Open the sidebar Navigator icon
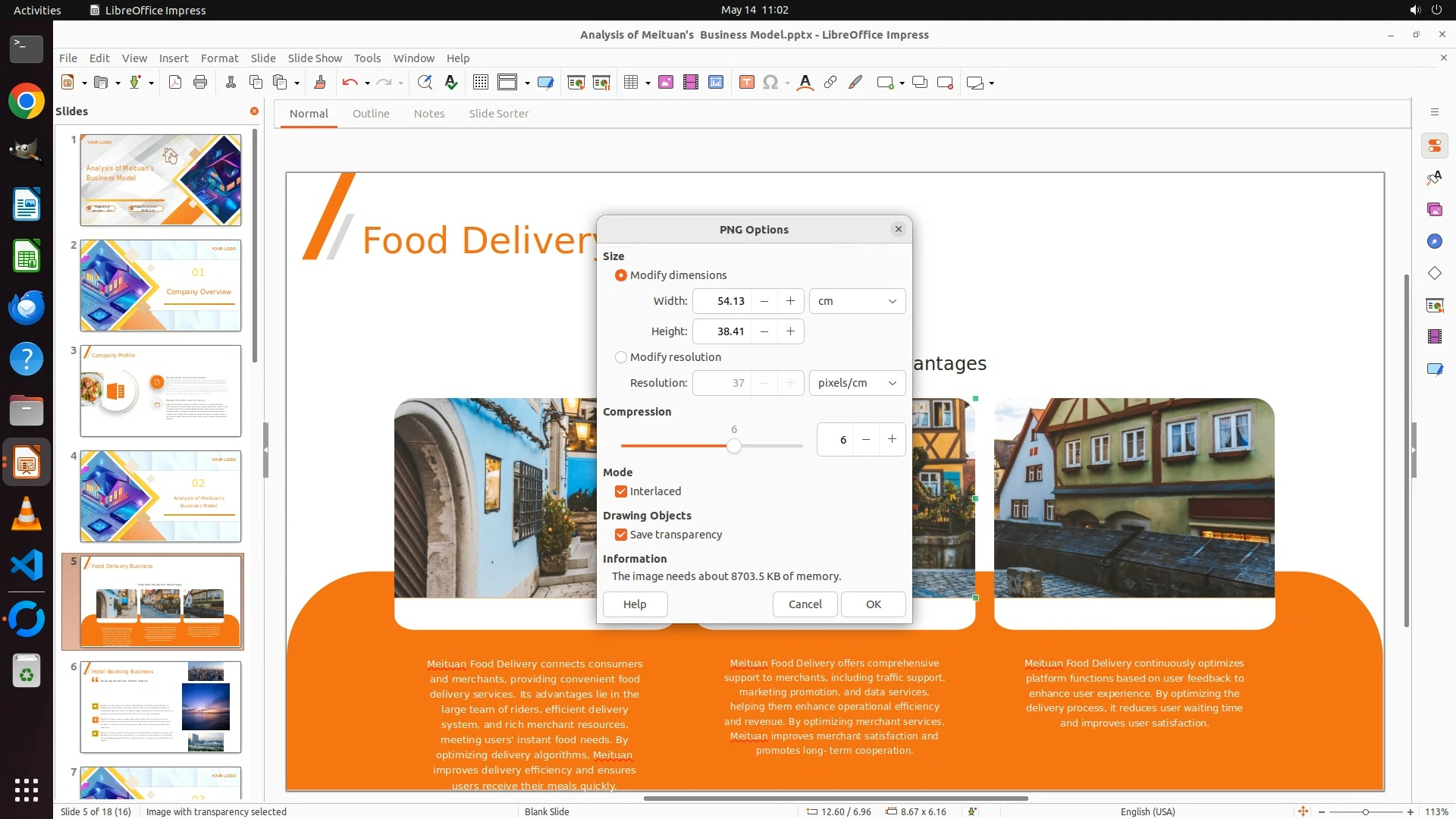 [1434, 241]
